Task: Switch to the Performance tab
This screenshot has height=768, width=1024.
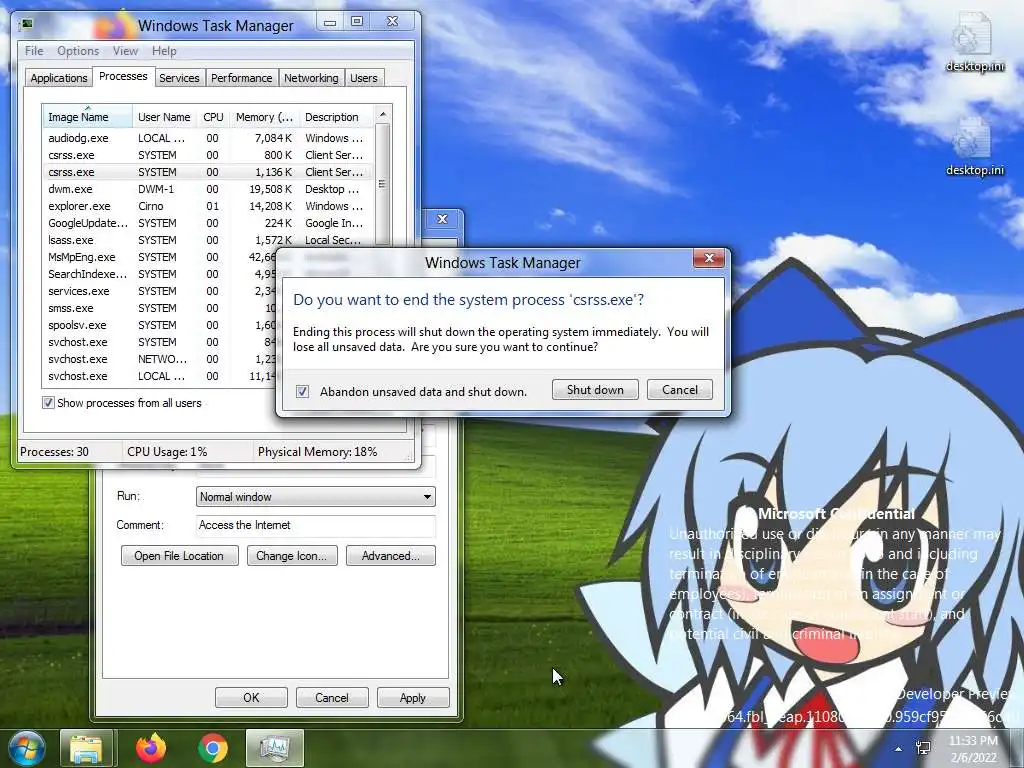Action: tap(242, 78)
